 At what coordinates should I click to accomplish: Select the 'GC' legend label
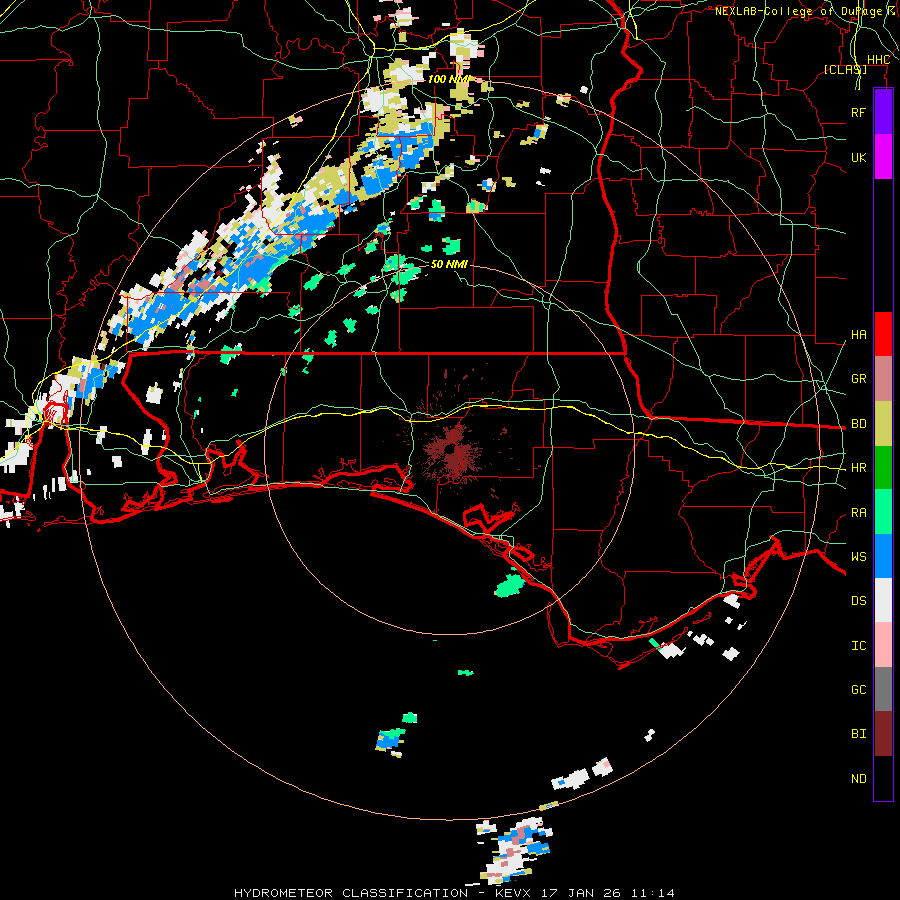click(858, 690)
